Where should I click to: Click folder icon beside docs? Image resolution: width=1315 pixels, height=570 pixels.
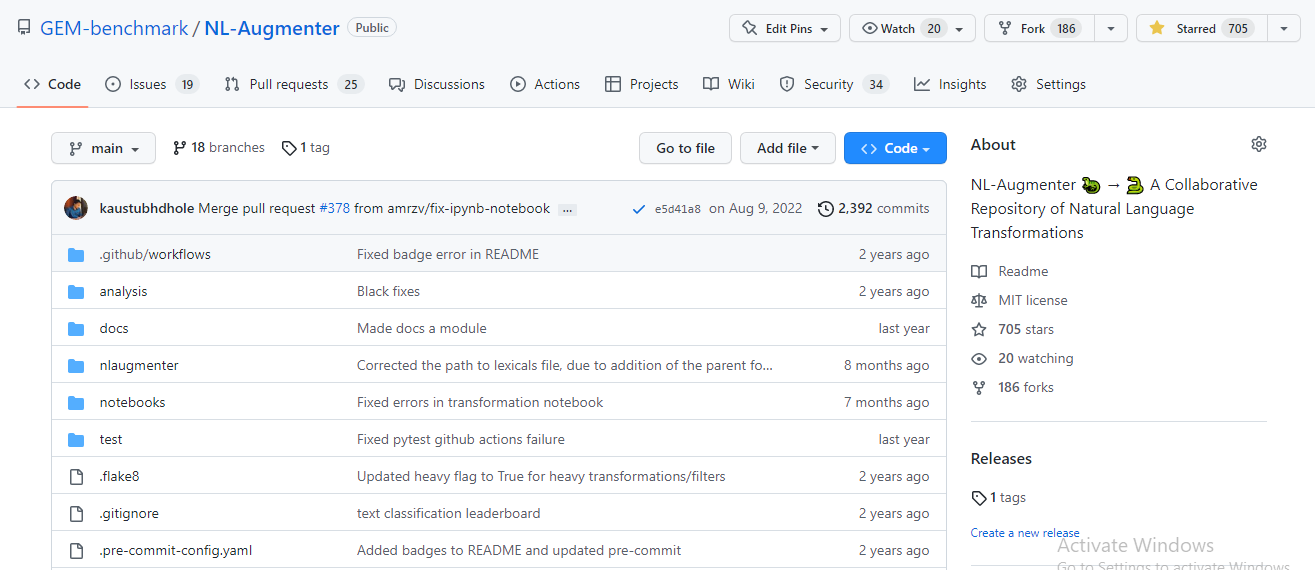(76, 328)
